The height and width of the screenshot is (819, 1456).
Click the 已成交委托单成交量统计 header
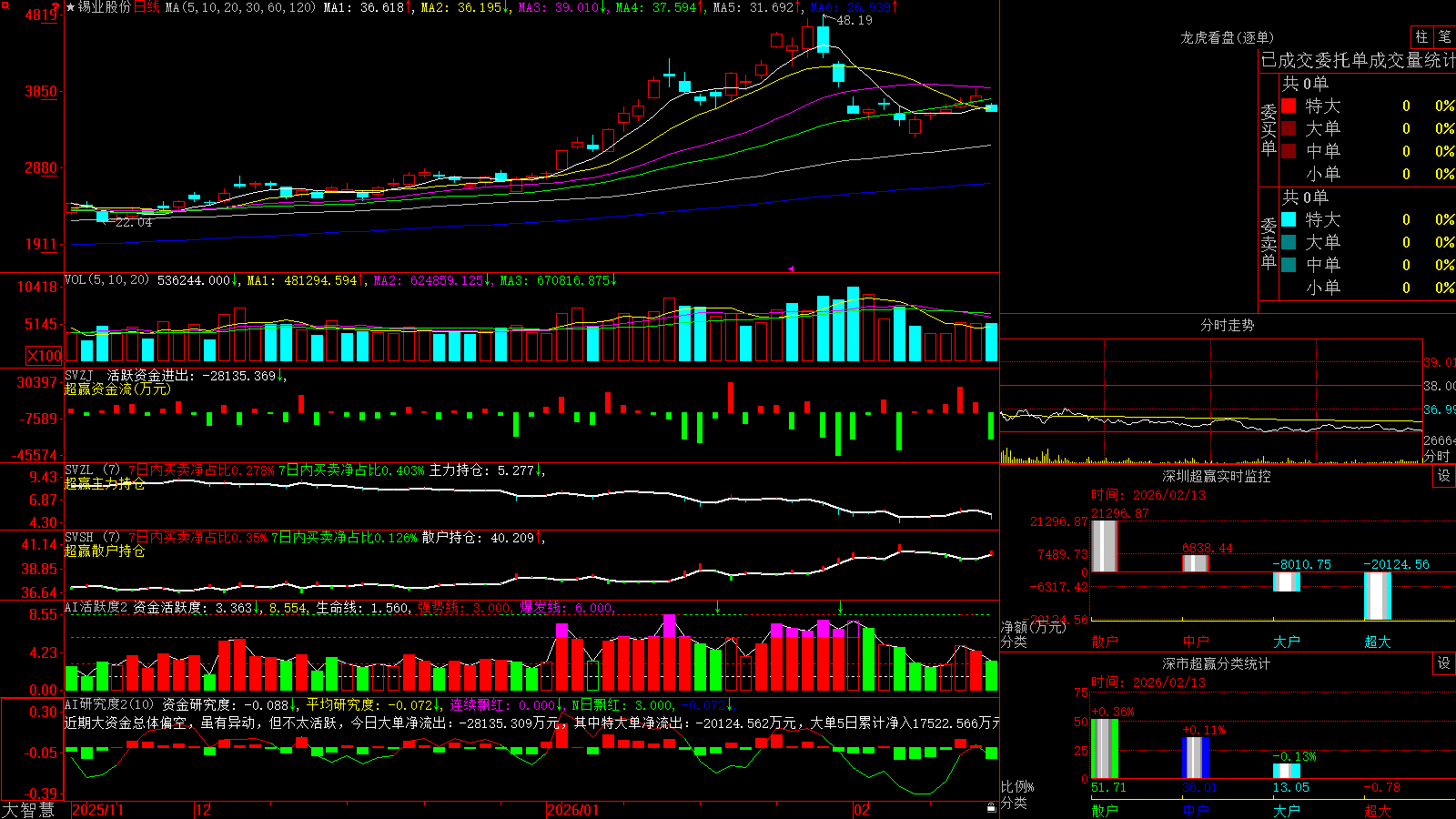coord(1358,60)
